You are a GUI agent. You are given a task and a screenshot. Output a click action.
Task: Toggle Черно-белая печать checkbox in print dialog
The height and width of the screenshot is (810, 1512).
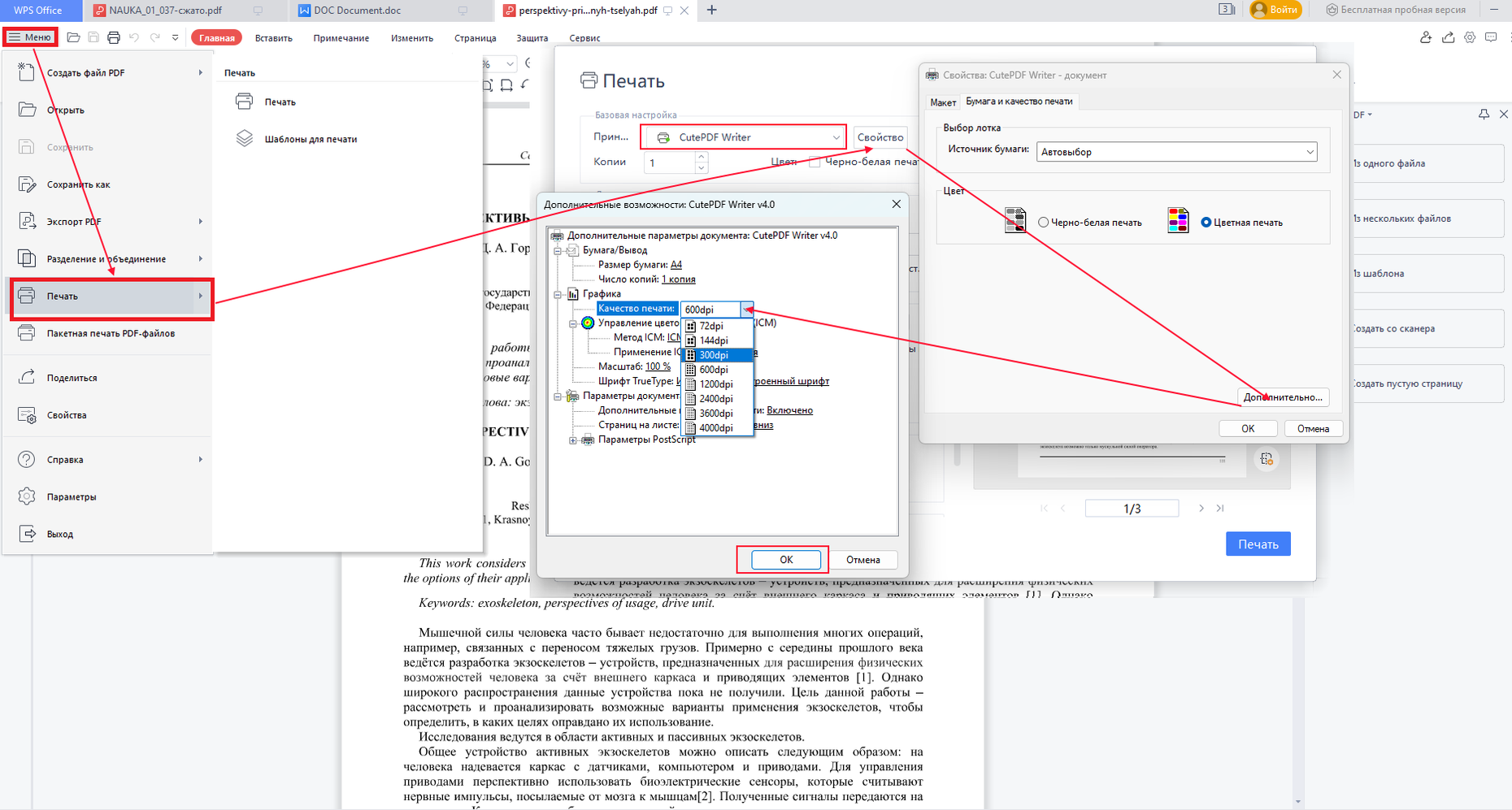(x=815, y=162)
